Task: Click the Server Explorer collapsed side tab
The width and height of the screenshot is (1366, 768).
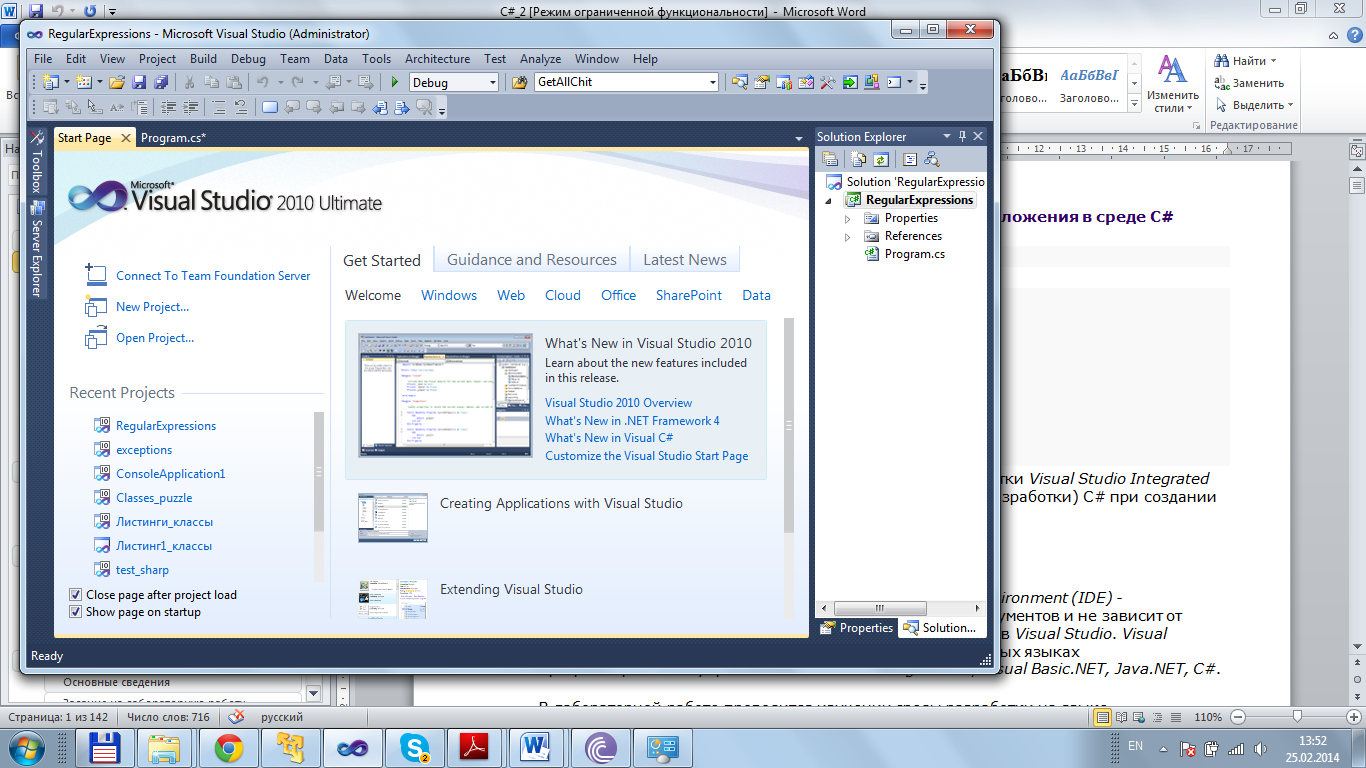Action: [x=37, y=249]
